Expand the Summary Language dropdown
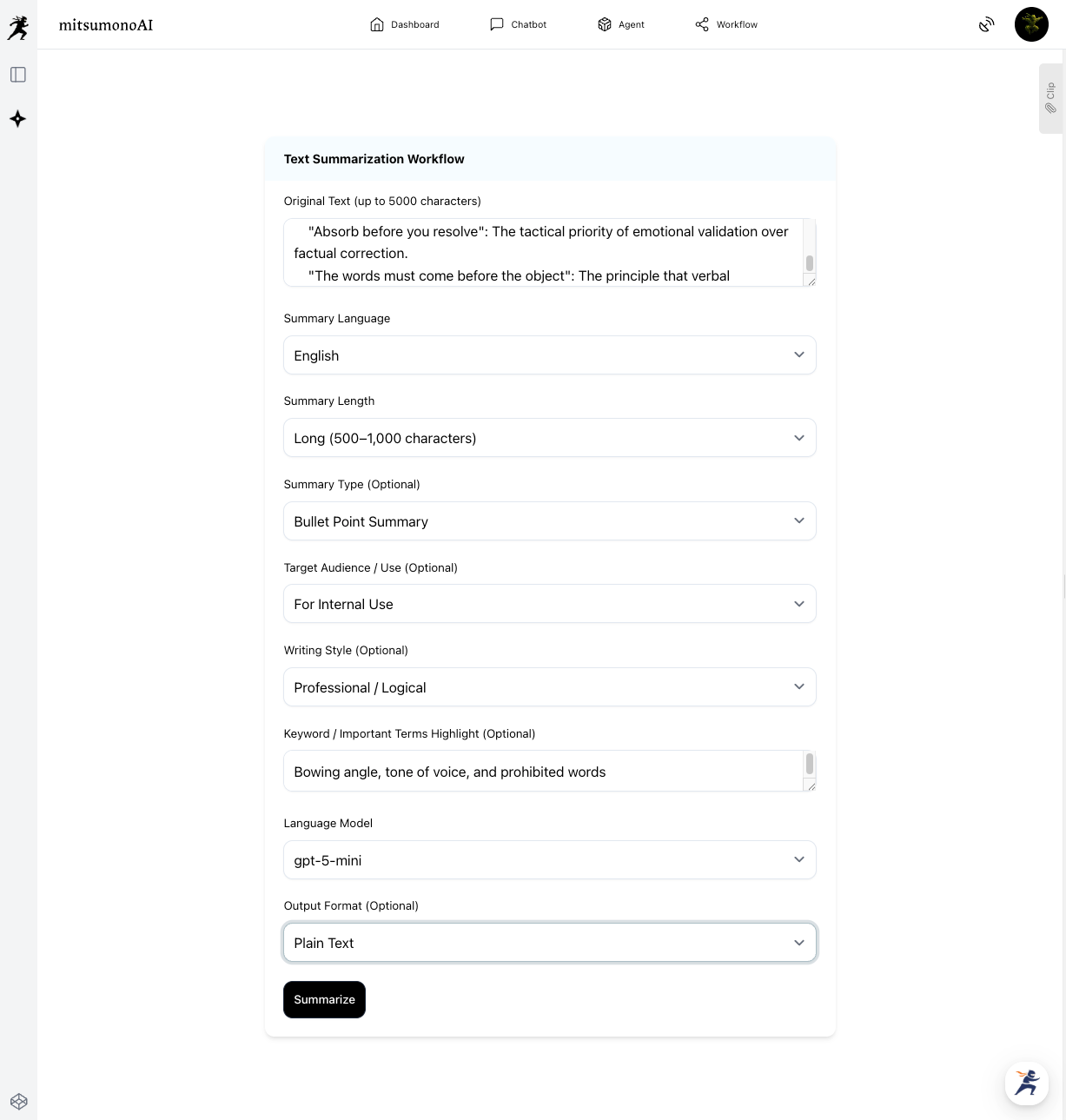This screenshot has width=1066, height=1120. pyautogui.click(x=549, y=355)
